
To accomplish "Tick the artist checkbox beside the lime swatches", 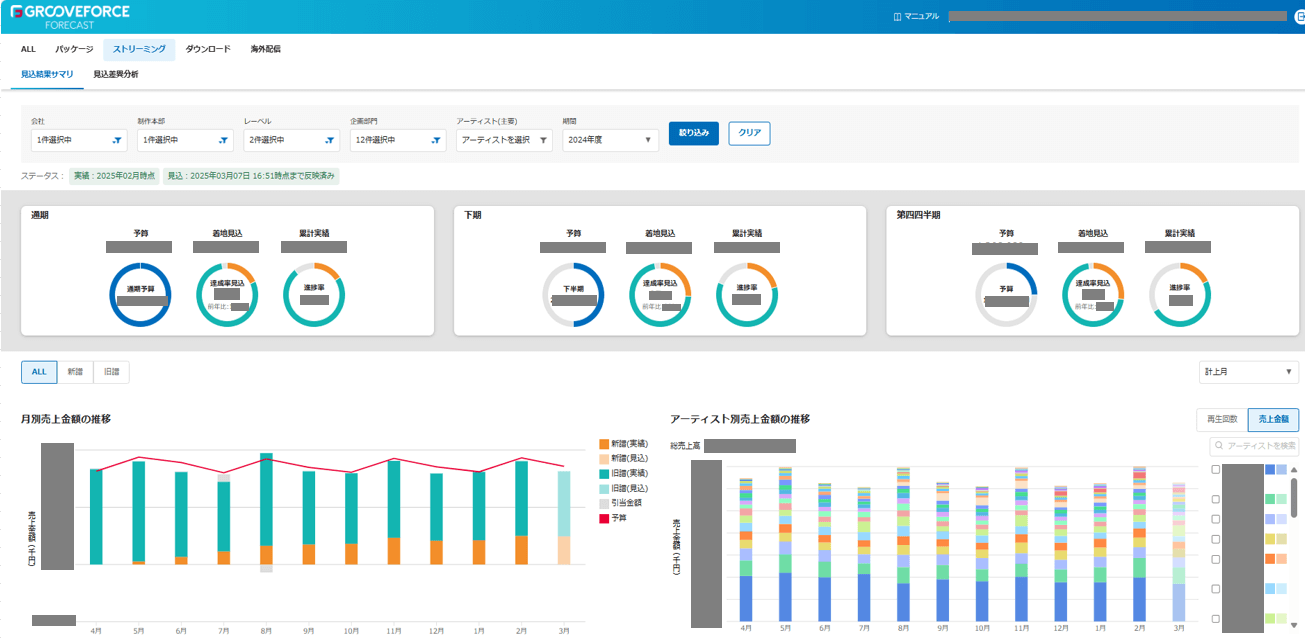I will point(1215,619).
